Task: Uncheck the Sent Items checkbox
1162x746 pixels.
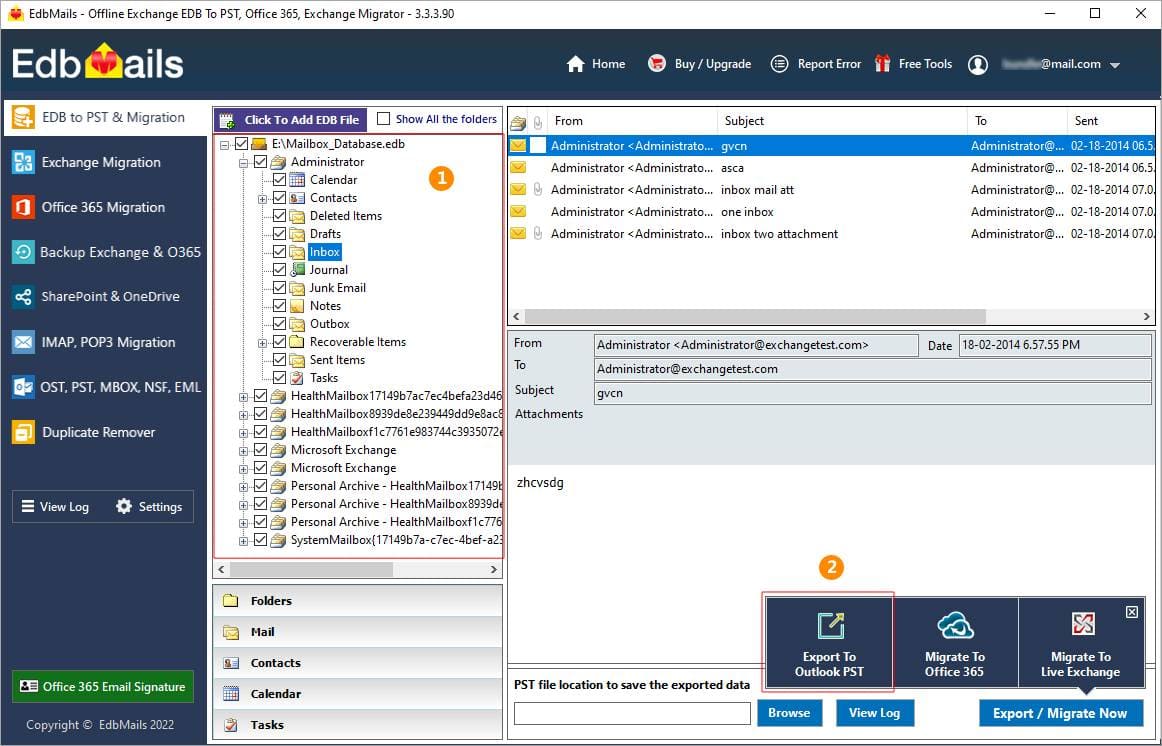Action: tap(279, 359)
